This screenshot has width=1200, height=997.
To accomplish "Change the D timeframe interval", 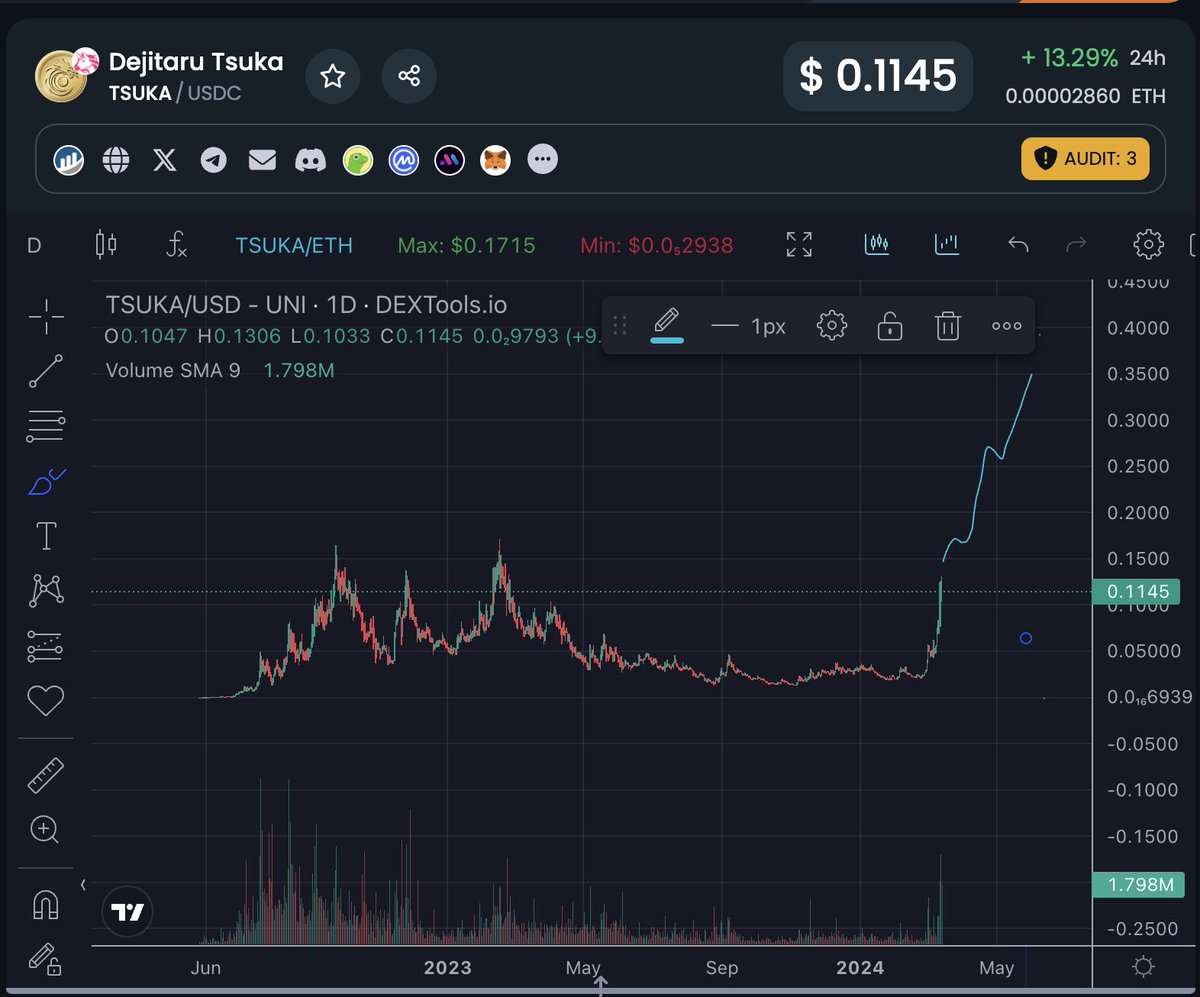I will click(34, 245).
